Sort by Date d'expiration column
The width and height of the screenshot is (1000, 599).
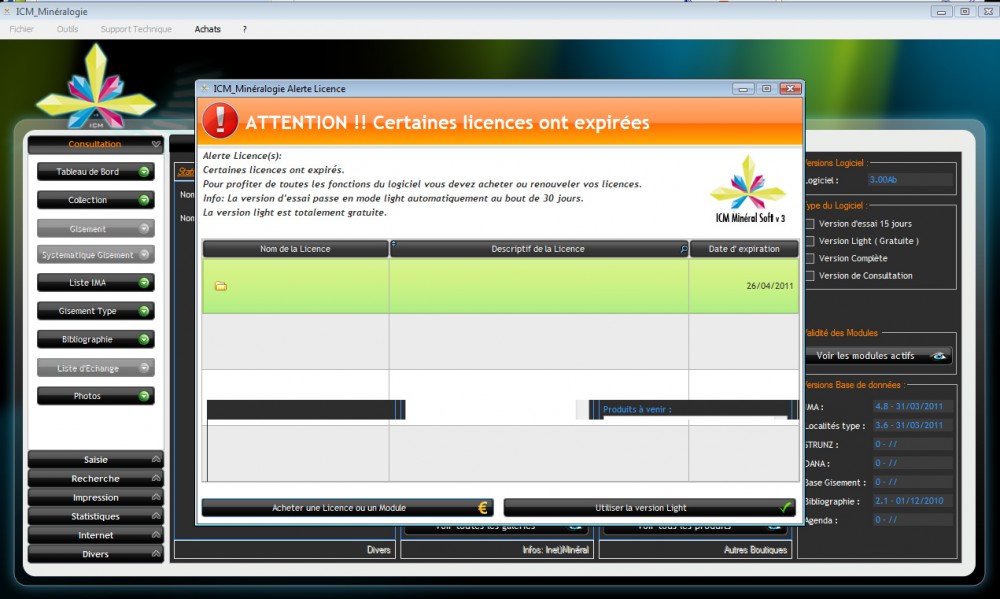point(744,249)
